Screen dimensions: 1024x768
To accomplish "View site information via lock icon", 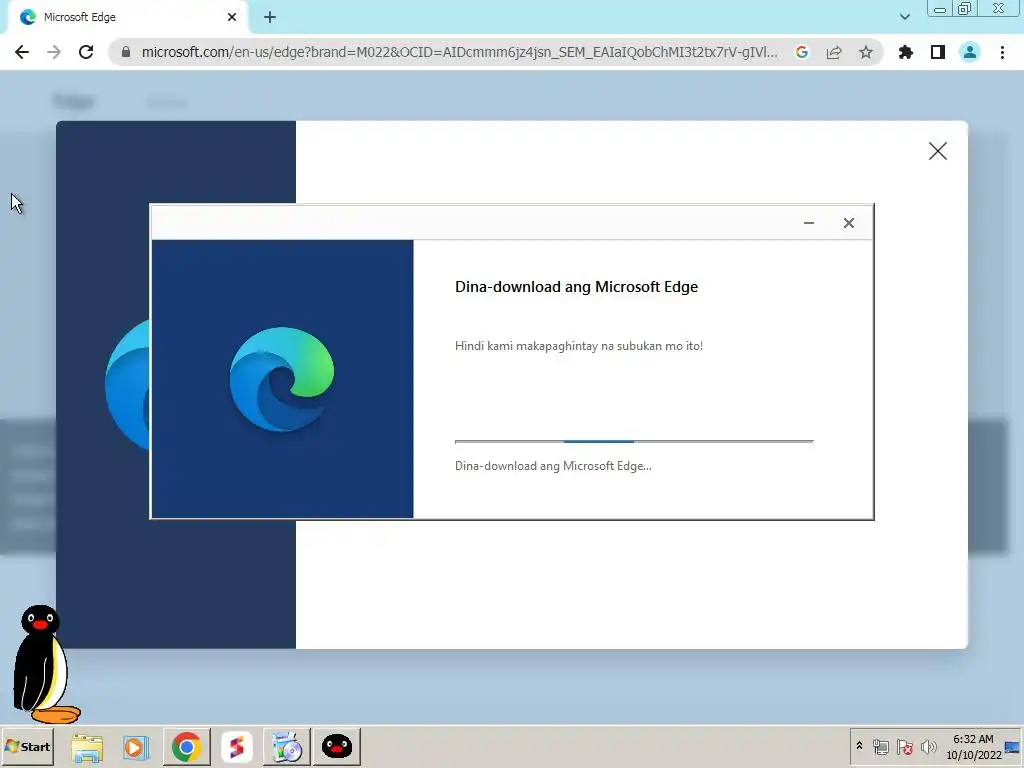I will (126, 52).
